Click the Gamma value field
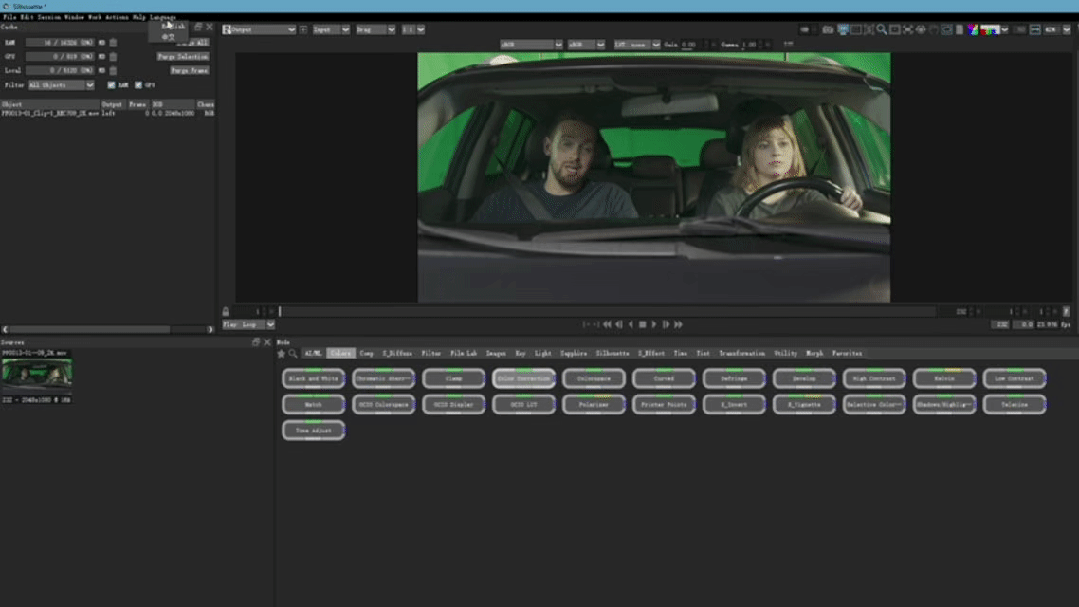The image size is (1079, 607). 749,45
